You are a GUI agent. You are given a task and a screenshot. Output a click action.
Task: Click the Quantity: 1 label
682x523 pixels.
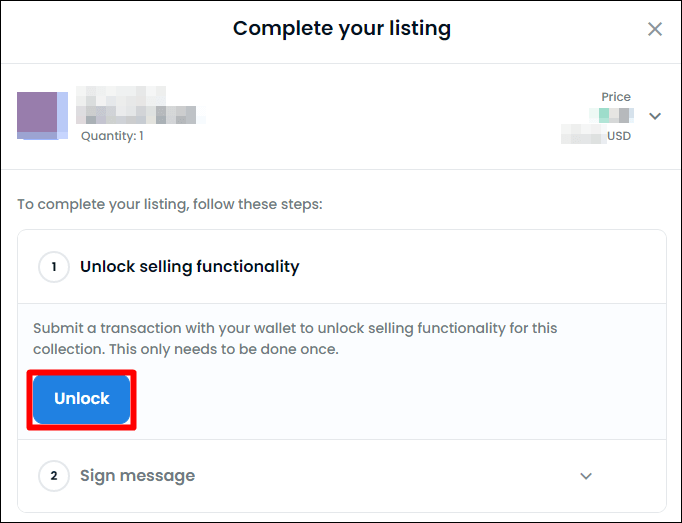(112, 136)
